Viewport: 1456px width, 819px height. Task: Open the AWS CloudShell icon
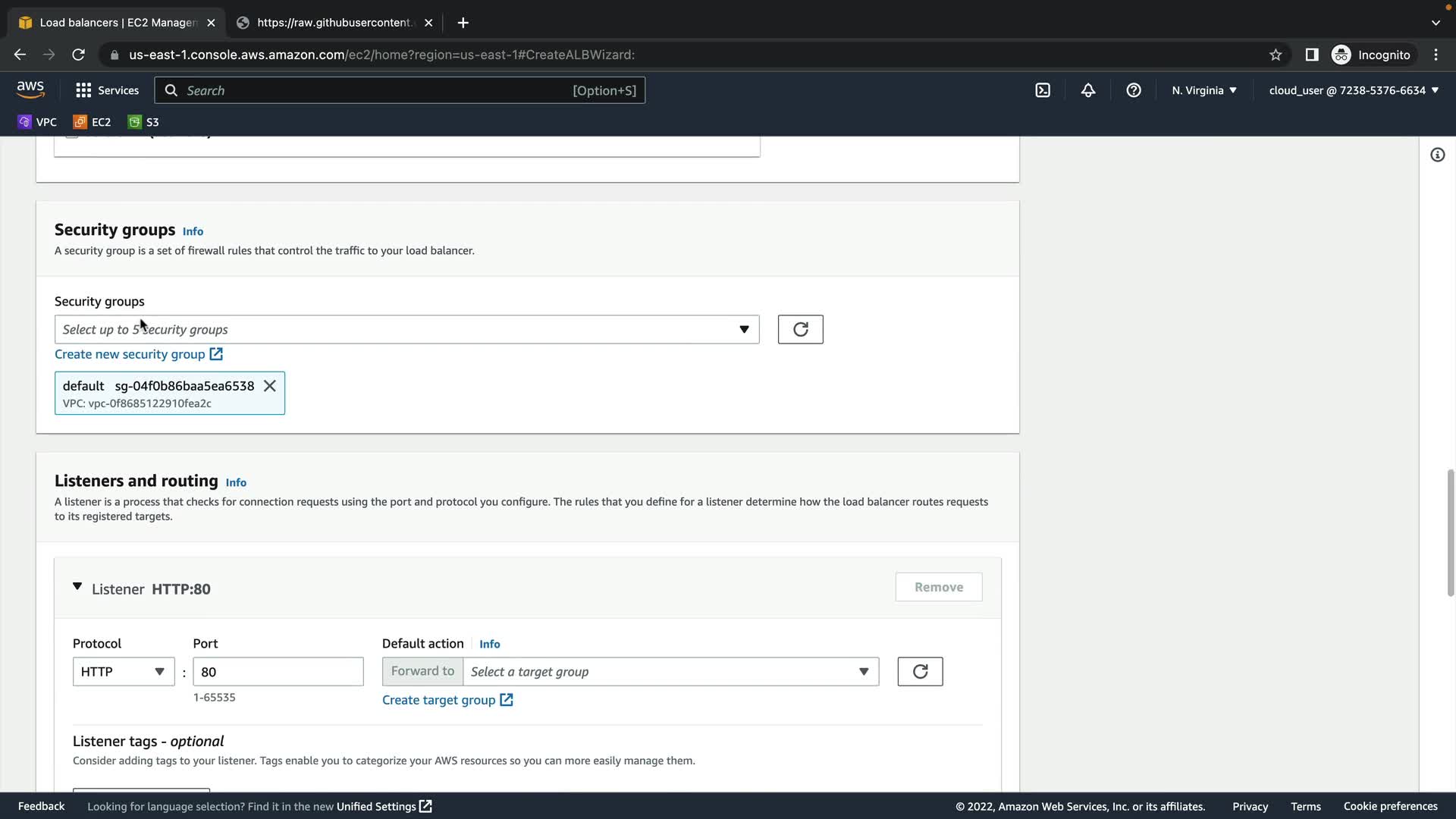point(1043,90)
